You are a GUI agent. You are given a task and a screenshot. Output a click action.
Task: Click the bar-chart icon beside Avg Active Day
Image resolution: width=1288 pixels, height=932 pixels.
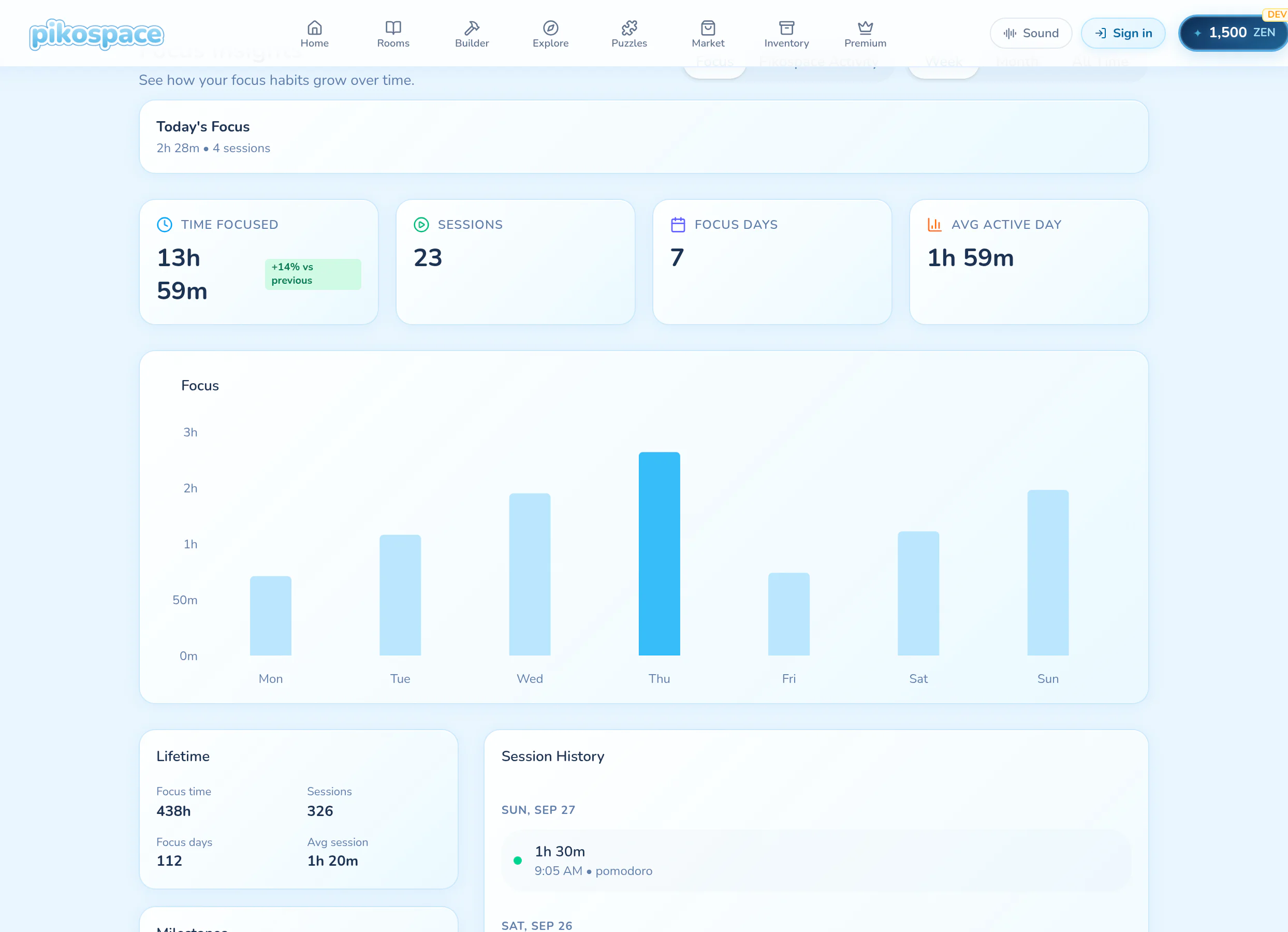[935, 224]
